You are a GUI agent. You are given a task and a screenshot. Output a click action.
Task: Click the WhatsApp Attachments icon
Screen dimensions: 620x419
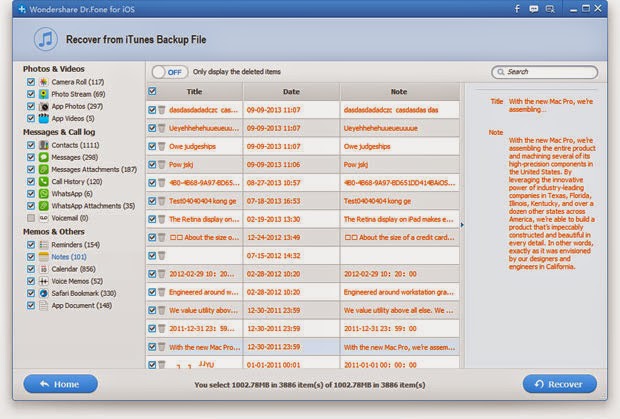(x=43, y=206)
